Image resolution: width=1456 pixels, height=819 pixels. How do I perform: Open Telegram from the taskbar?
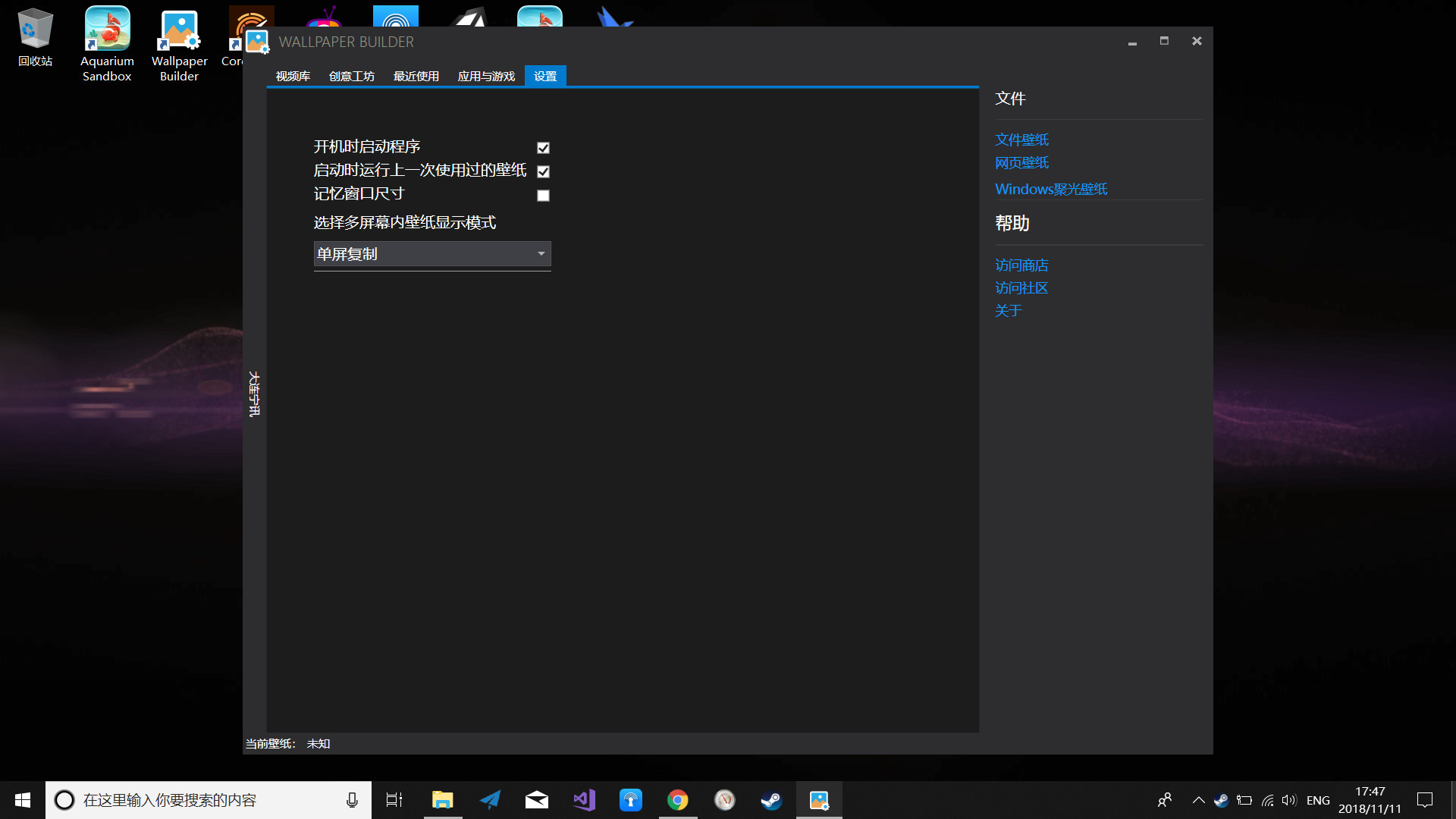490,799
